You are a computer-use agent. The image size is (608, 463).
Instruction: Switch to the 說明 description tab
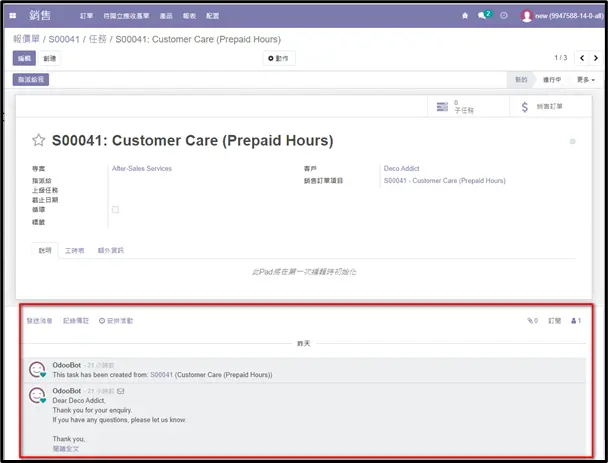click(x=45, y=251)
